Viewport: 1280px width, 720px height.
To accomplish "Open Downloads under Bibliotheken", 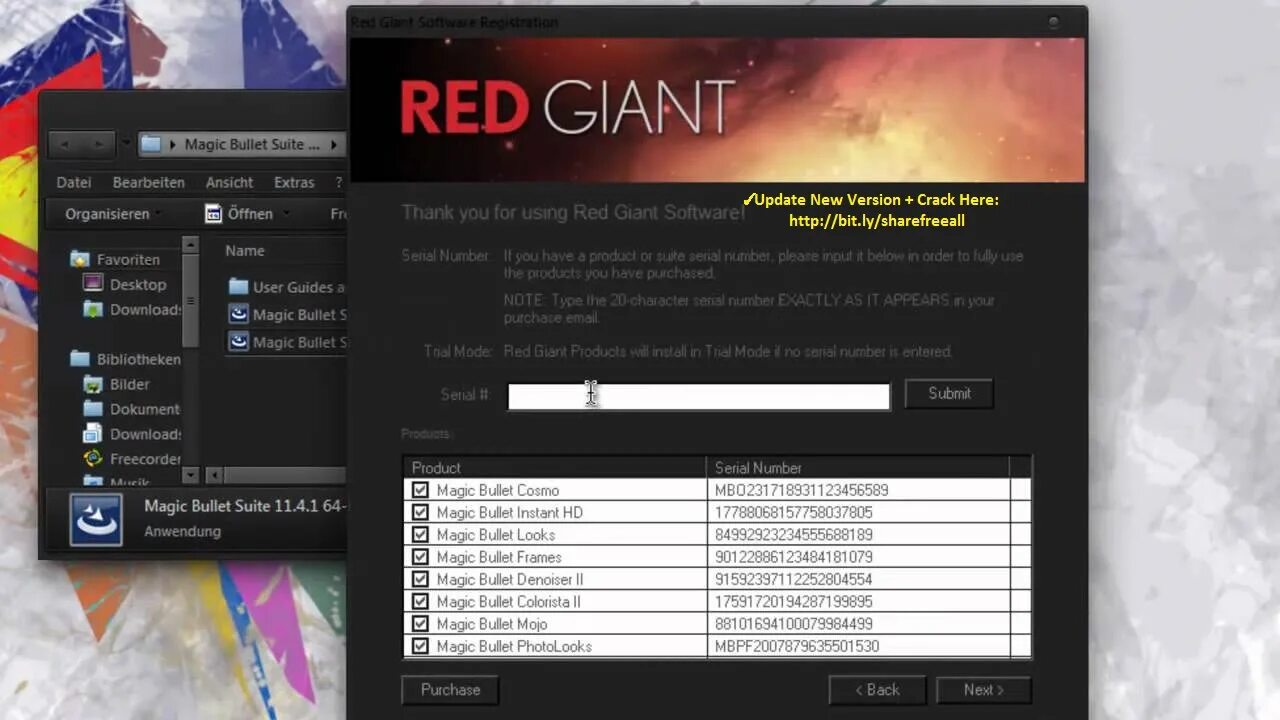I will pyautogui.click(x=146, y=434).
